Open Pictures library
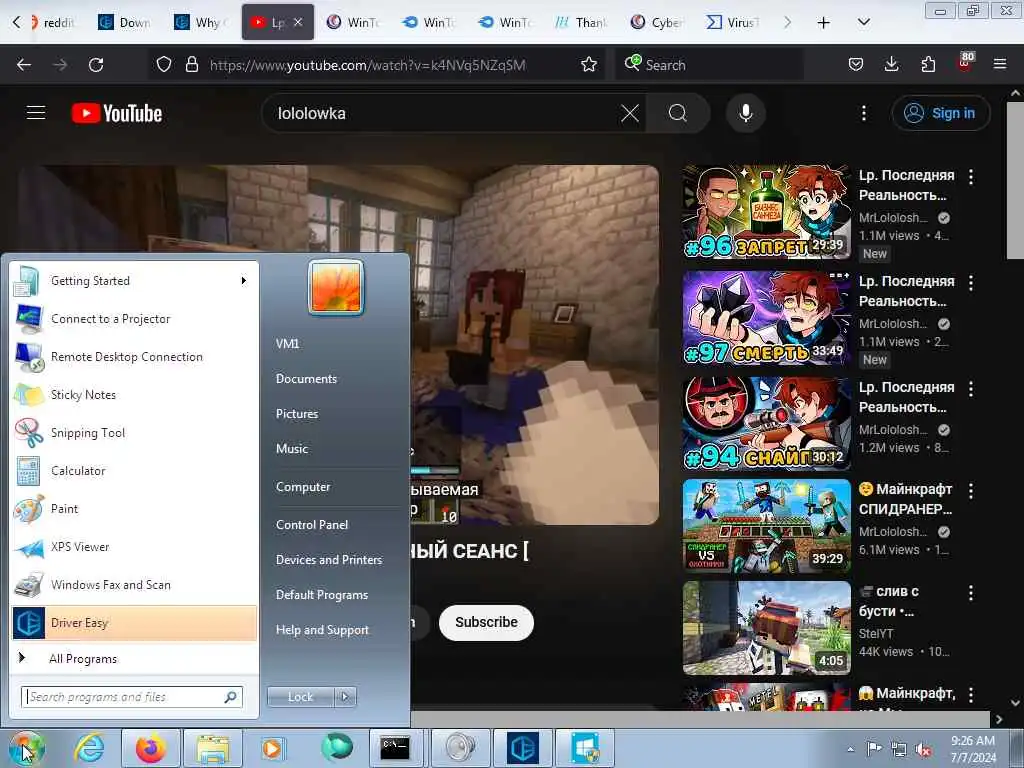This screenshot has height=768, width=1024. coord(297,414)
